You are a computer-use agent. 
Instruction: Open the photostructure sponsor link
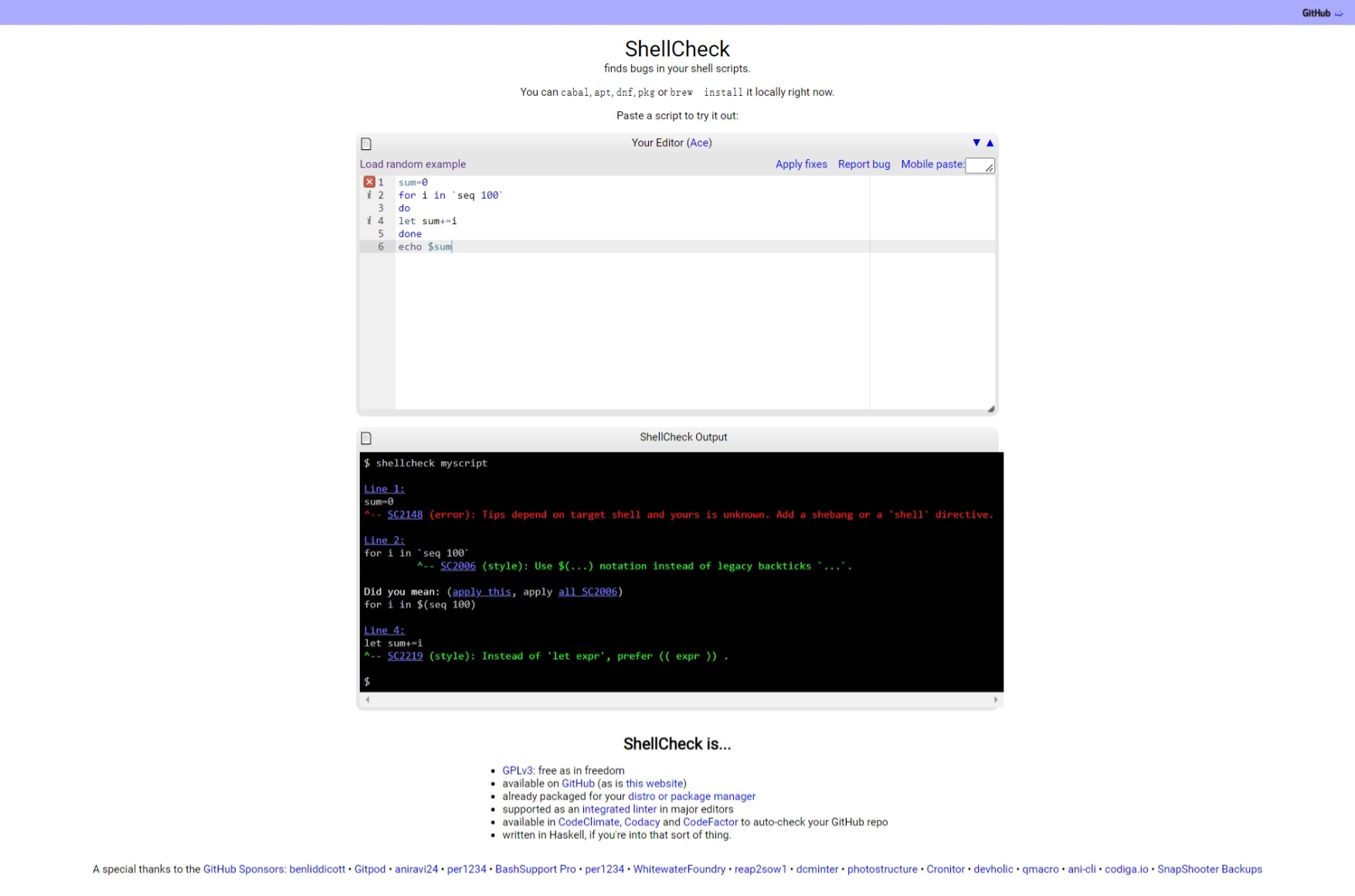pos(882,870)
